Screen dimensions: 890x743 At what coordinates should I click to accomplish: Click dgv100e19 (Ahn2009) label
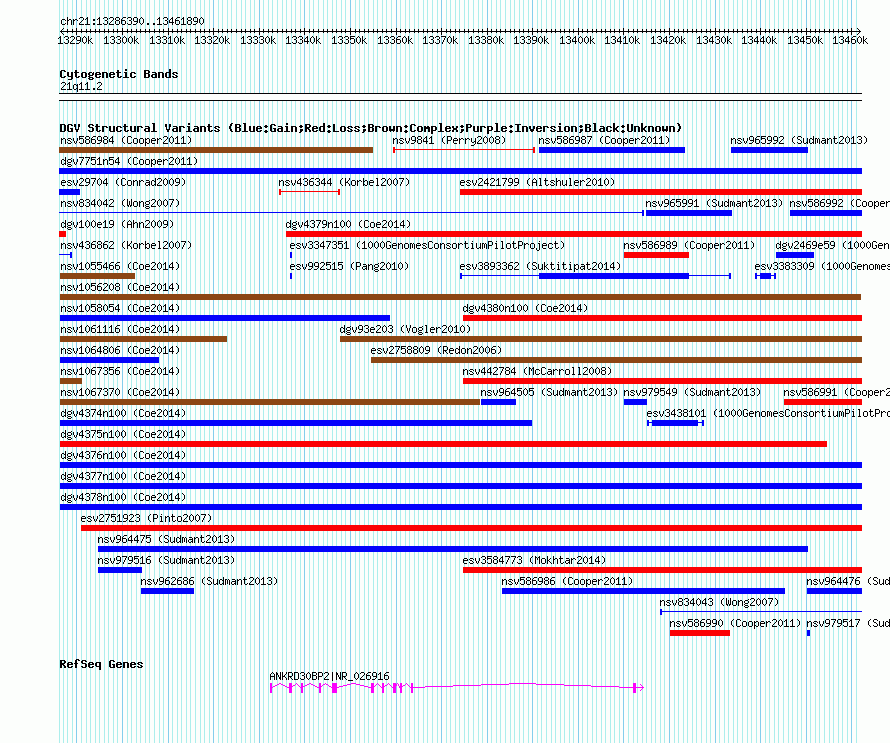point(117,224)
